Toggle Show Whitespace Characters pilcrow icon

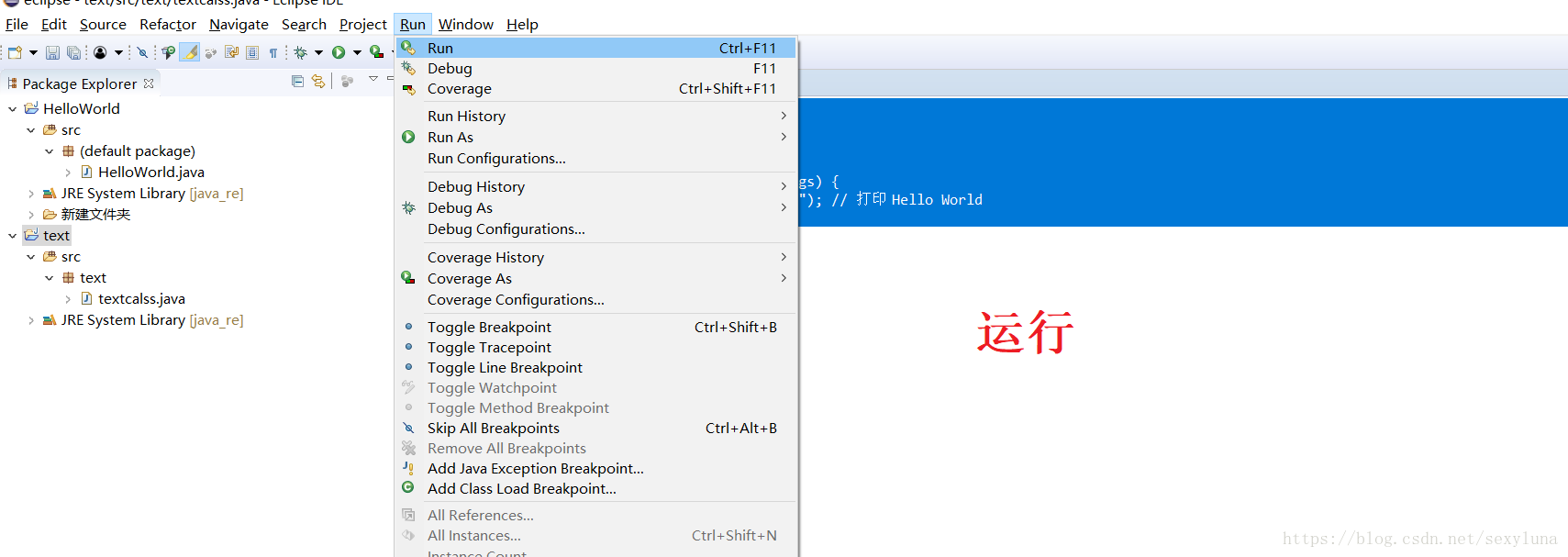273,53
